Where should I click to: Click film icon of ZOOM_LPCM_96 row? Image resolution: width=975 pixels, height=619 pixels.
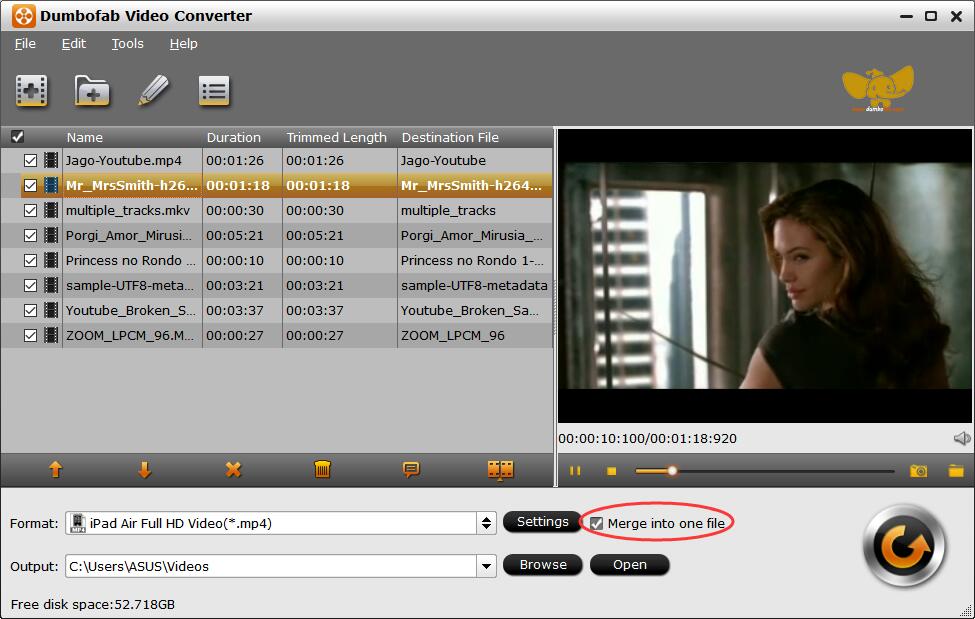point(51,335)
